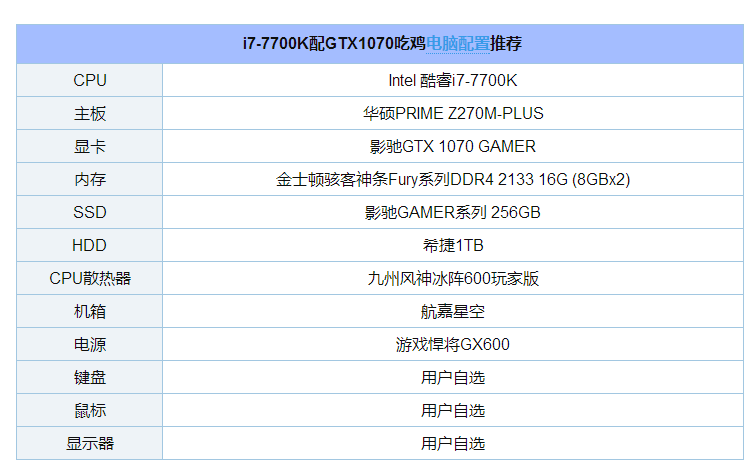Select Intel 酷睿i7-7700K cell
Image resolution: width=755 pixels, height=473 pixels.
453,80
